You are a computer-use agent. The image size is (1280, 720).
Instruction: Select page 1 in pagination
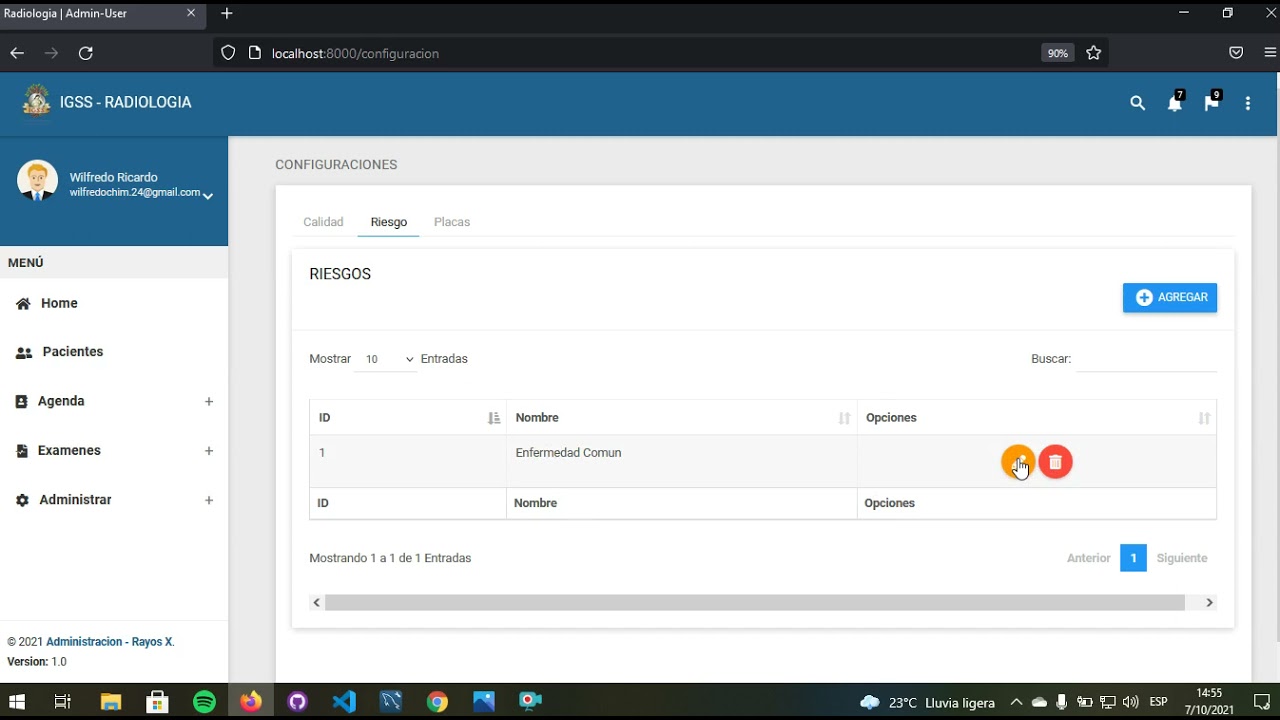(1133, 558)
